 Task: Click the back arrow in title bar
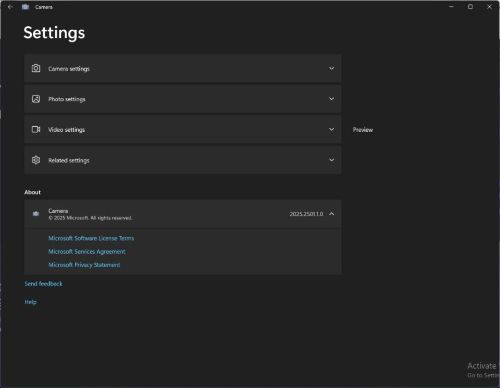pos(10,7)
